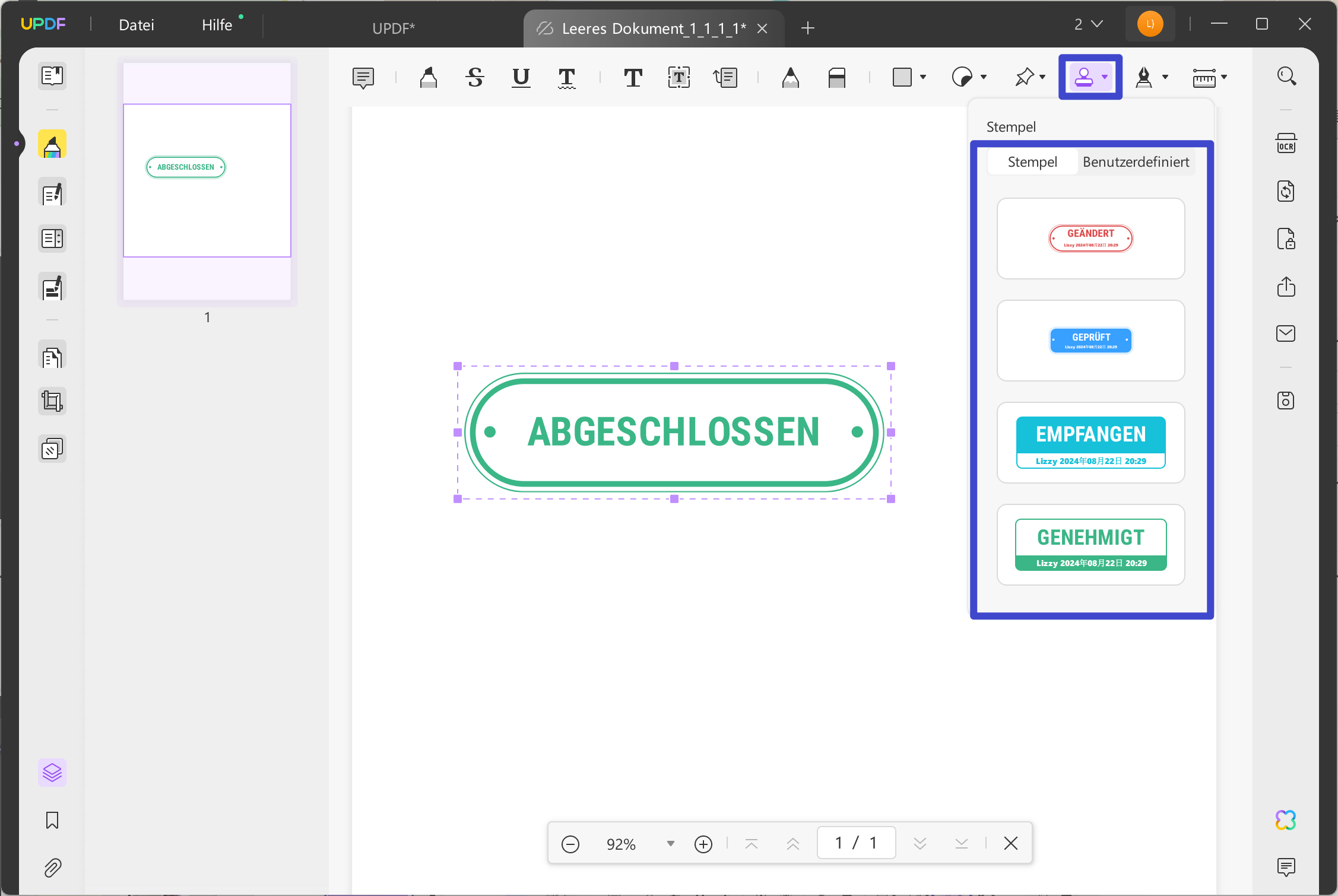Select the Highlighter annotation tool

429,78
